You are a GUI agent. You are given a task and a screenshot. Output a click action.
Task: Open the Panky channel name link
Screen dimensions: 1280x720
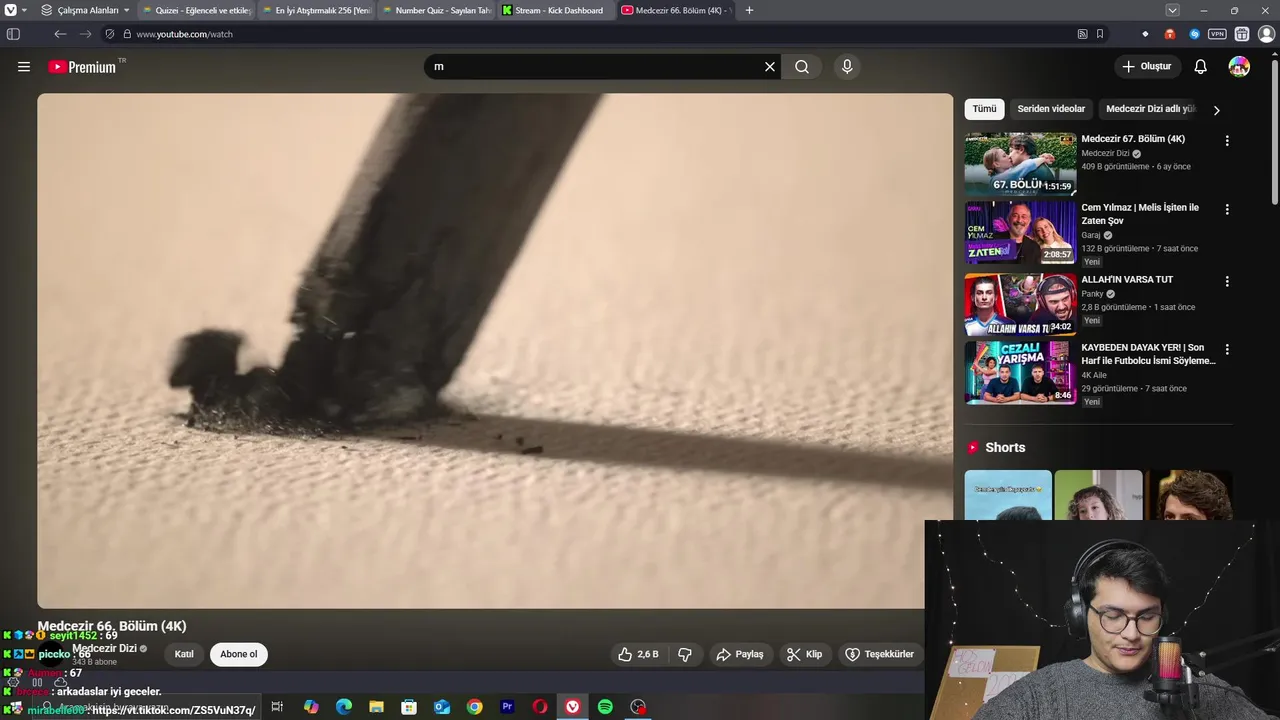(1092, 294)
